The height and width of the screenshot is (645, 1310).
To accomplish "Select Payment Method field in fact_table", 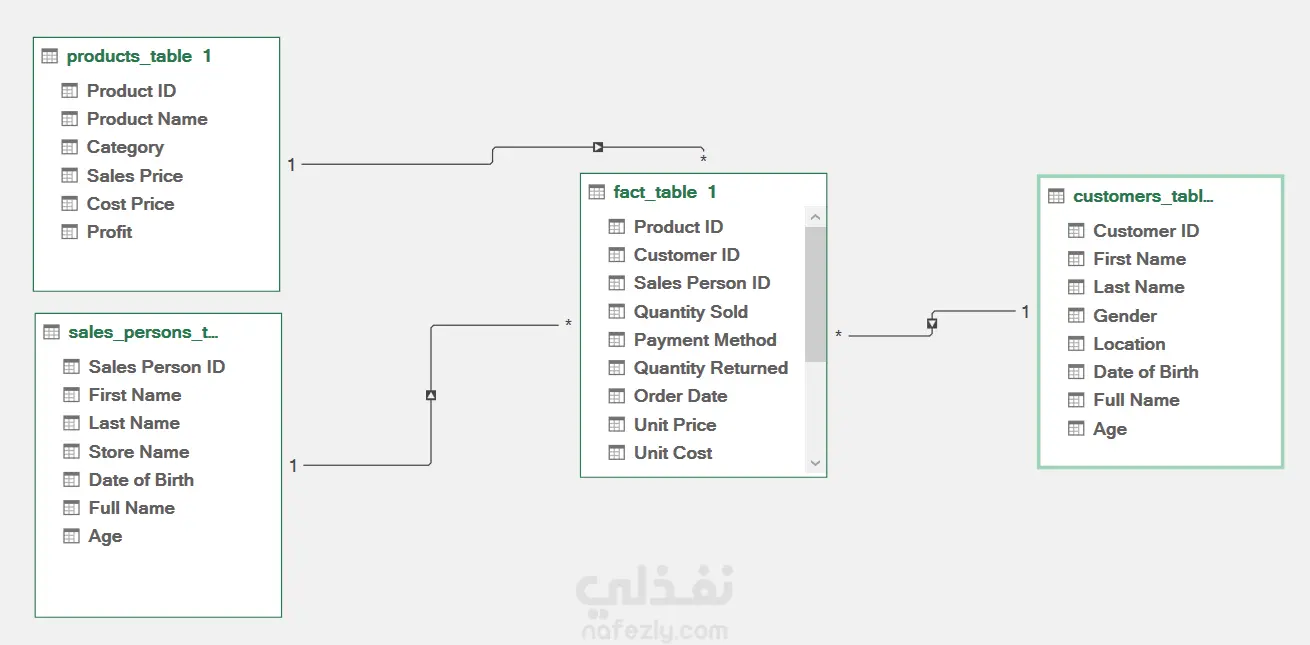I will click(x=705, y=340).
